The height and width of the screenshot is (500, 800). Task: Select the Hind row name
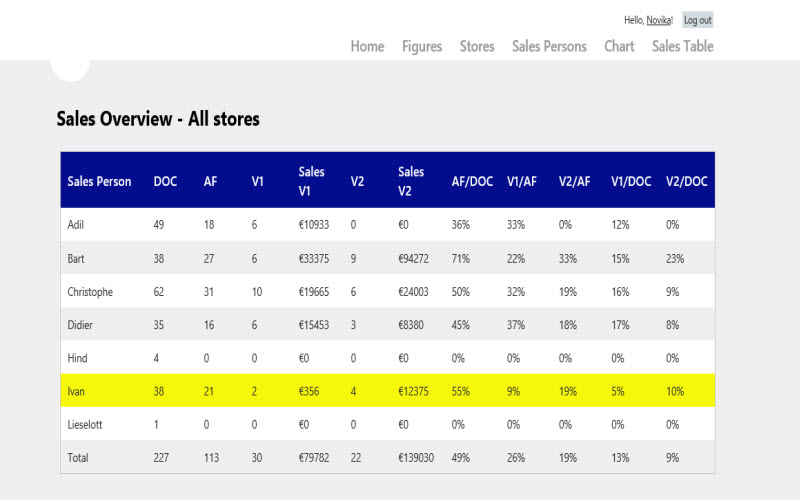point(77,358)
